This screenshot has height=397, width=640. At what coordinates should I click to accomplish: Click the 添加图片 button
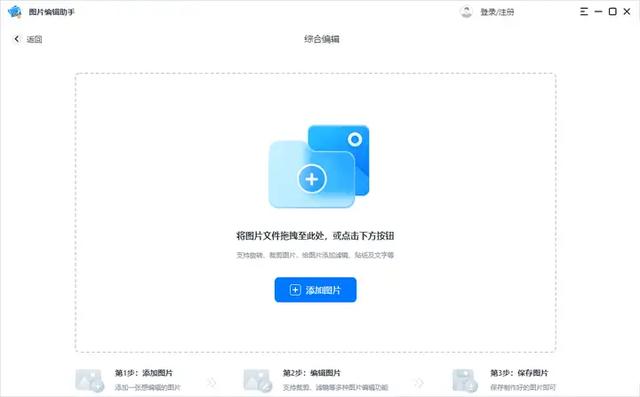tap(315, 290)
